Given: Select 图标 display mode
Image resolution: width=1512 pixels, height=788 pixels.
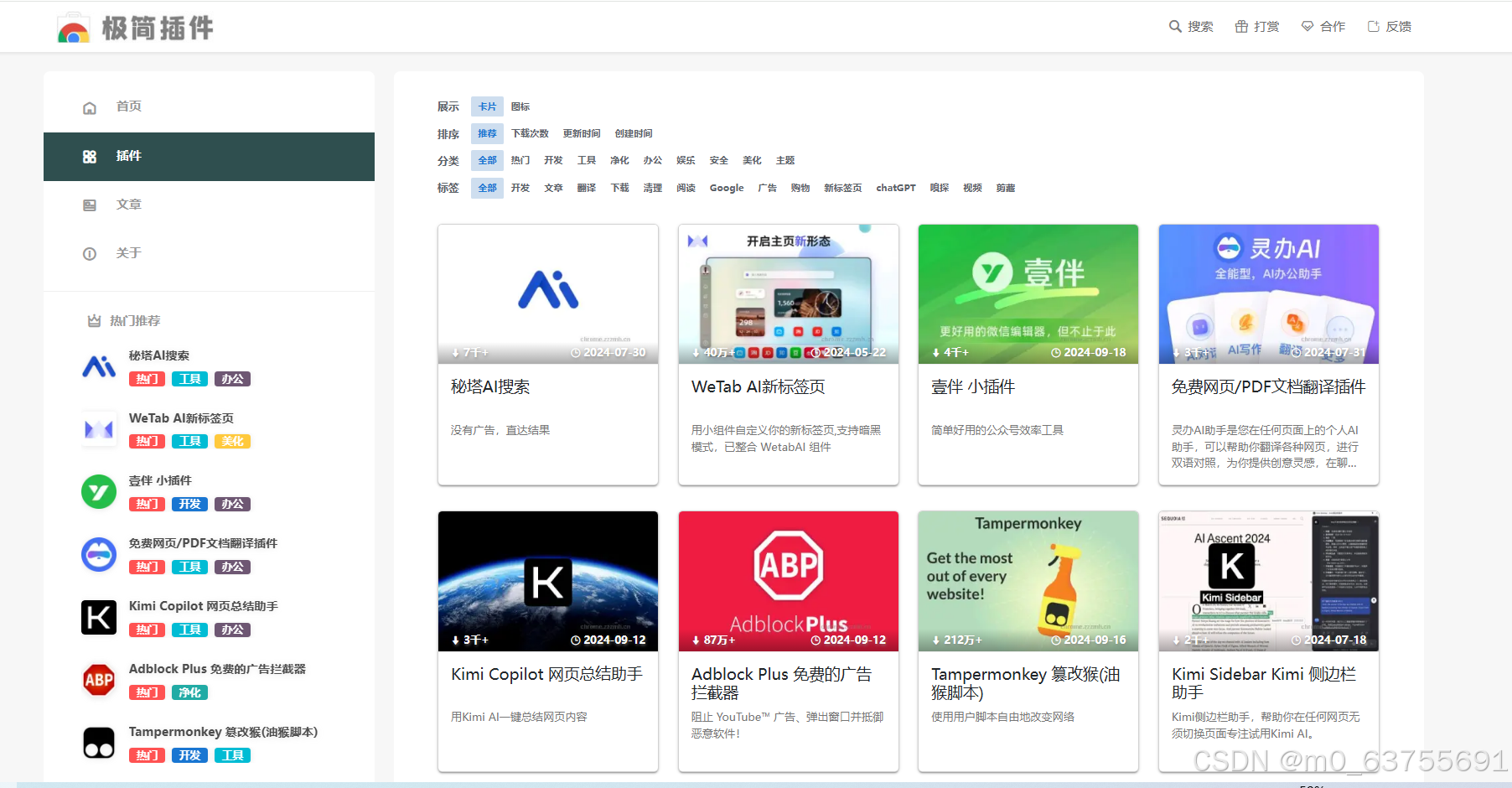Looking at the screenshot, I should [520, 106].
